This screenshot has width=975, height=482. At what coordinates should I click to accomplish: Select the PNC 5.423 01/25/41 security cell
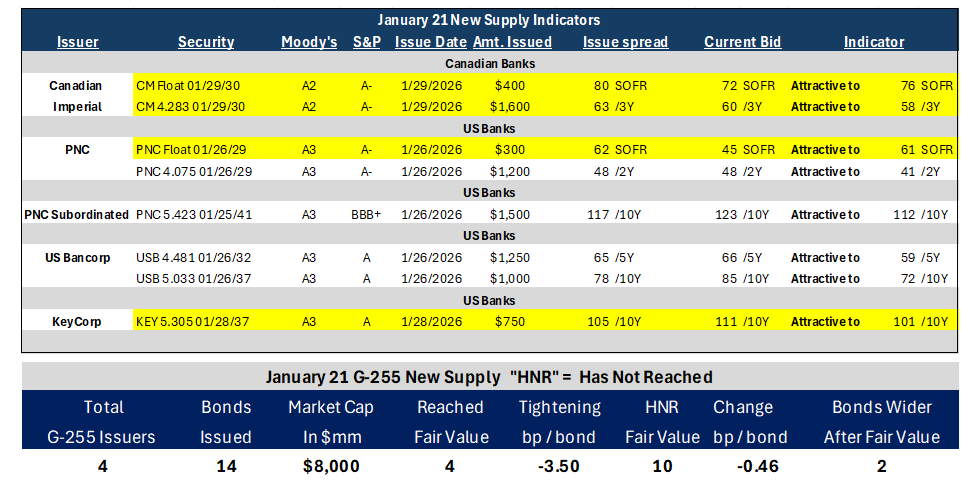(194, 215)
